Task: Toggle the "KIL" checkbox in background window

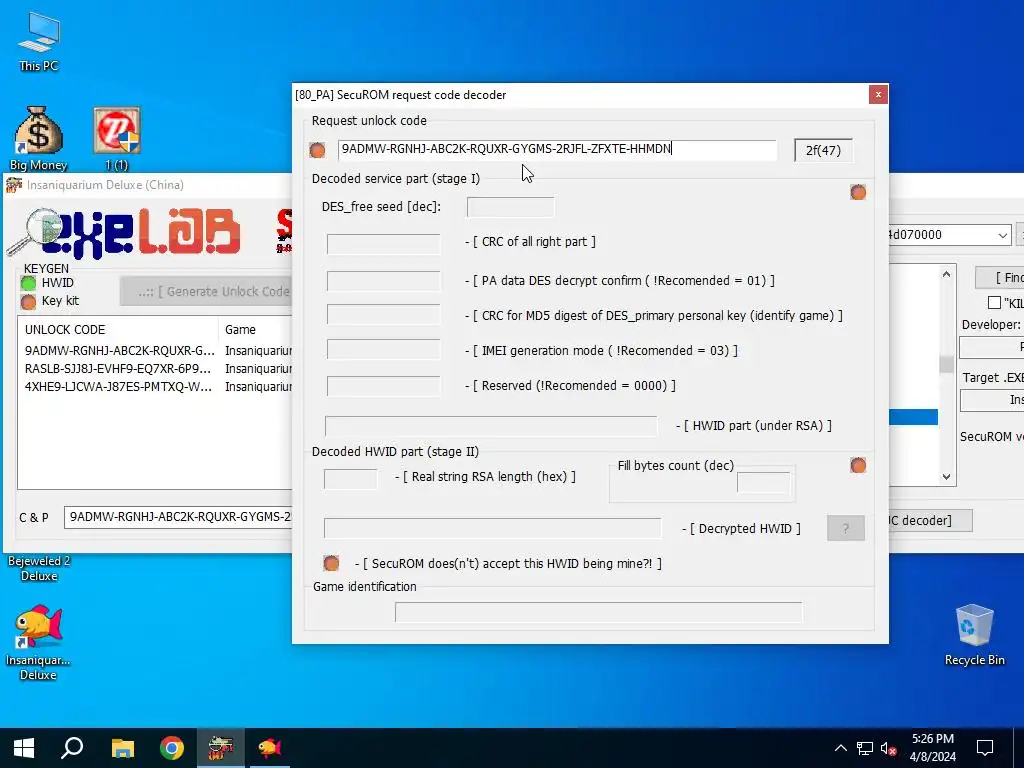Action: 995,302
